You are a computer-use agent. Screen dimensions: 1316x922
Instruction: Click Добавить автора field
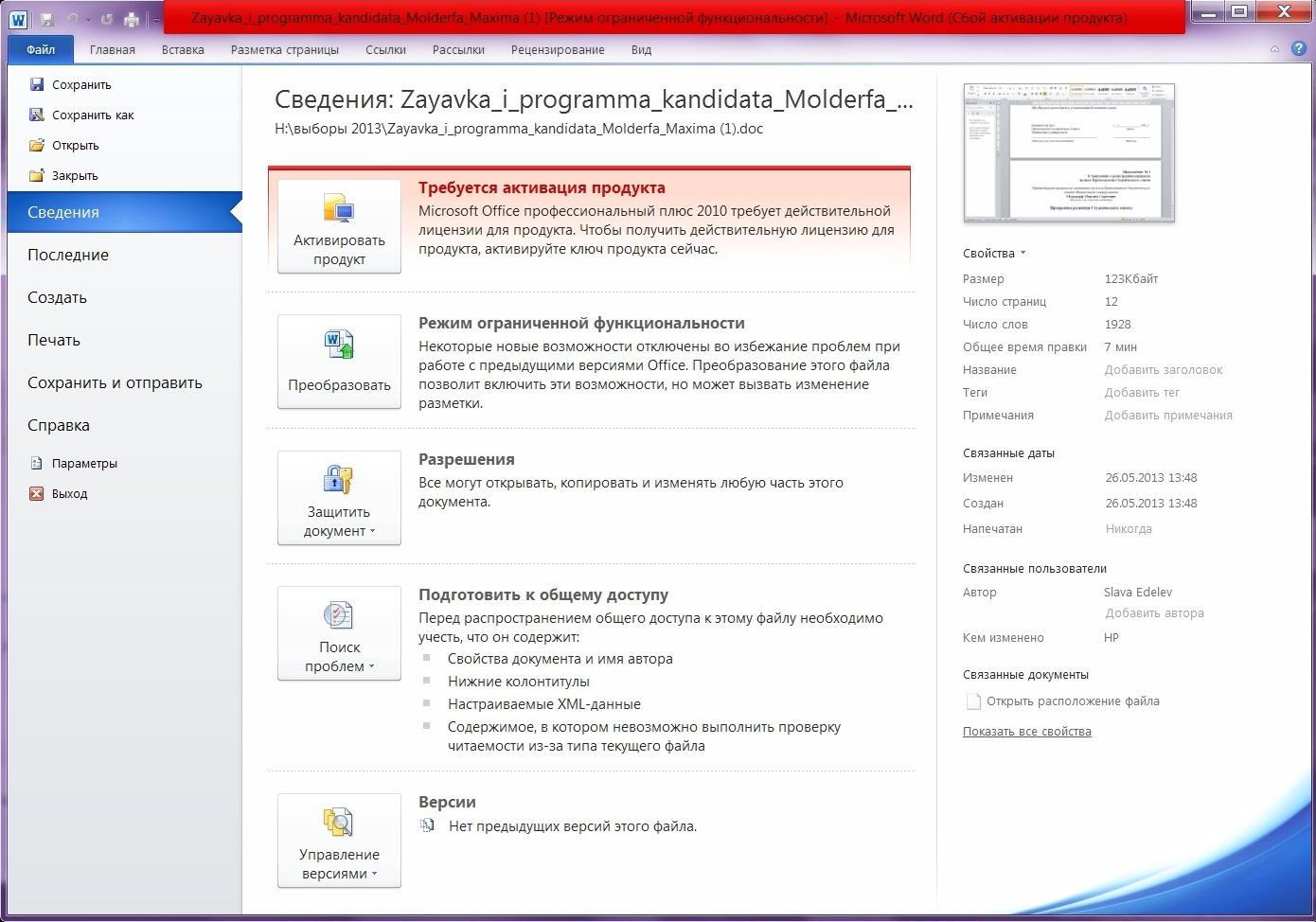pos(1155,613)
